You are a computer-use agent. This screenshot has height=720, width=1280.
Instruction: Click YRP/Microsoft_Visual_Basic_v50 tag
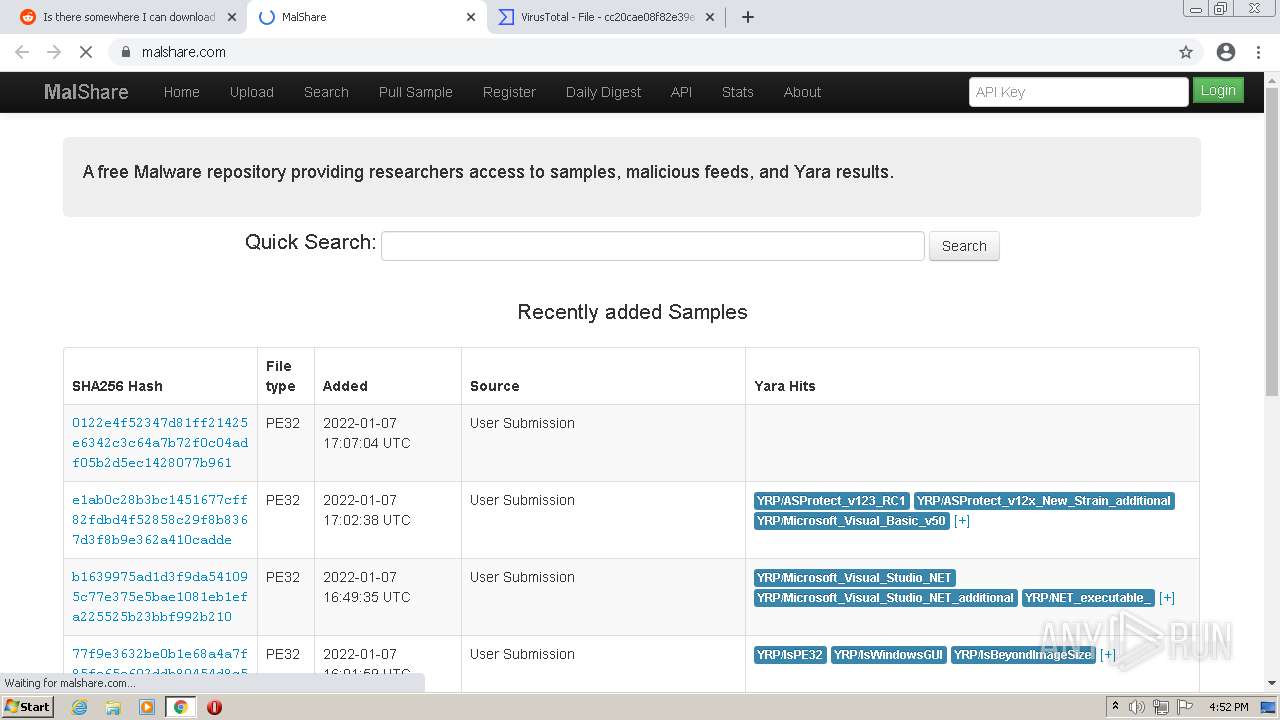tap(851, 521)
